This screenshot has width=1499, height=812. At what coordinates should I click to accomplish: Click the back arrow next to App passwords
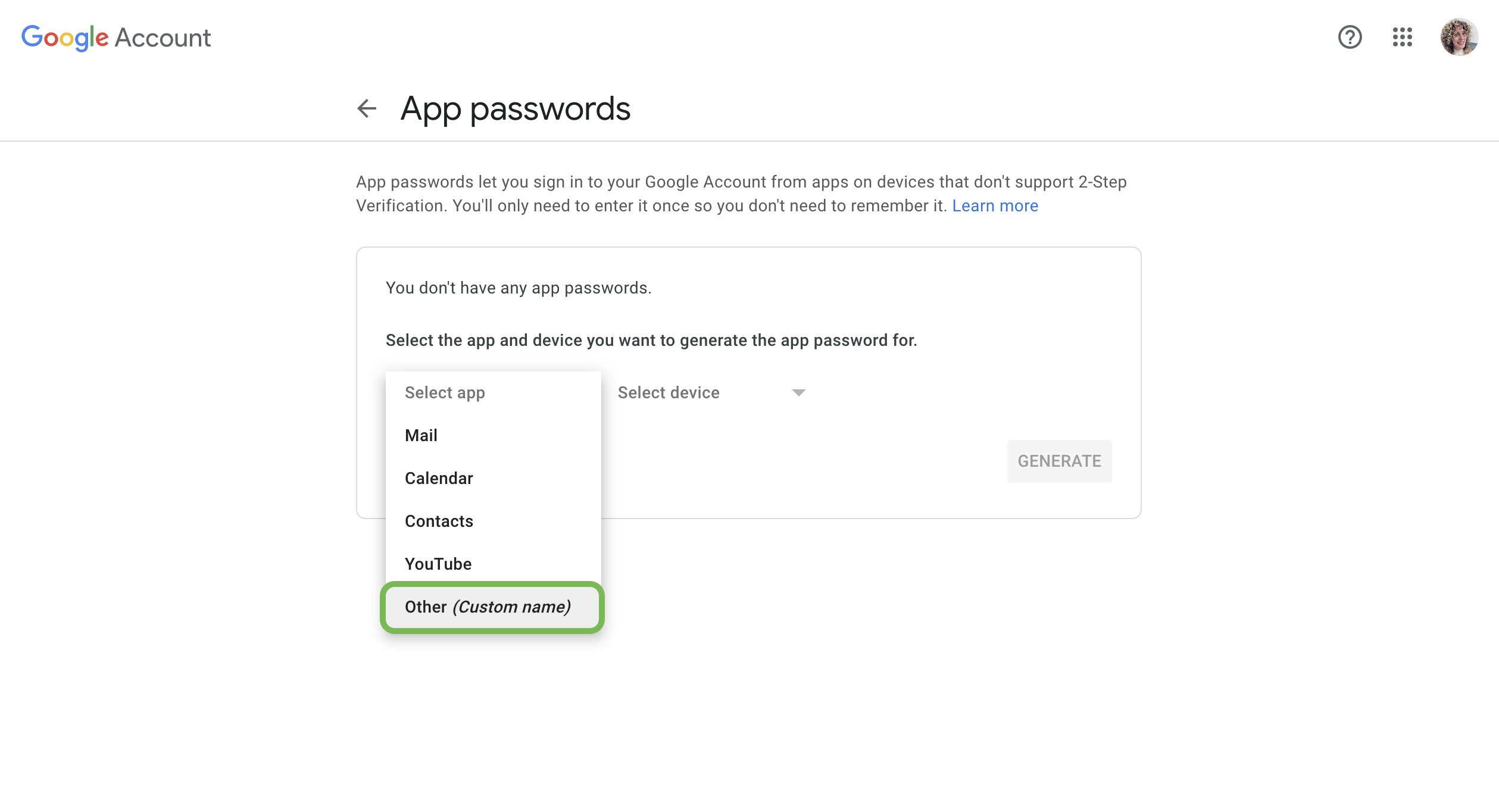(x=367, y=109)
